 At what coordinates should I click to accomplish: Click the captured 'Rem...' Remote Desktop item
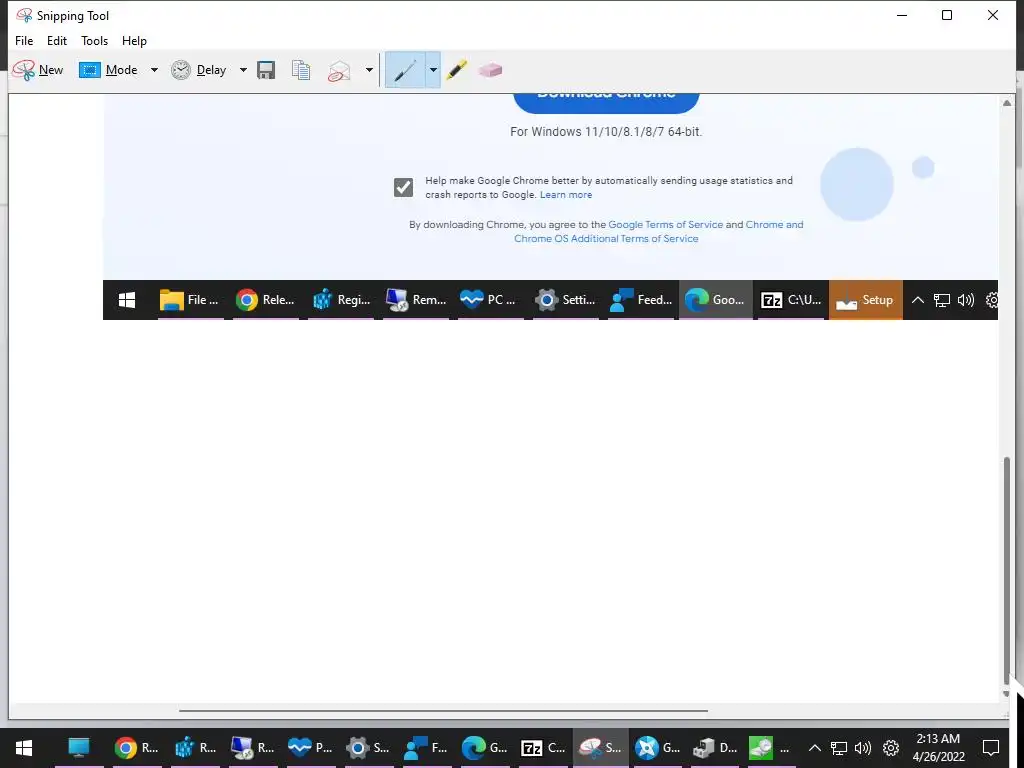pos(416,300)
